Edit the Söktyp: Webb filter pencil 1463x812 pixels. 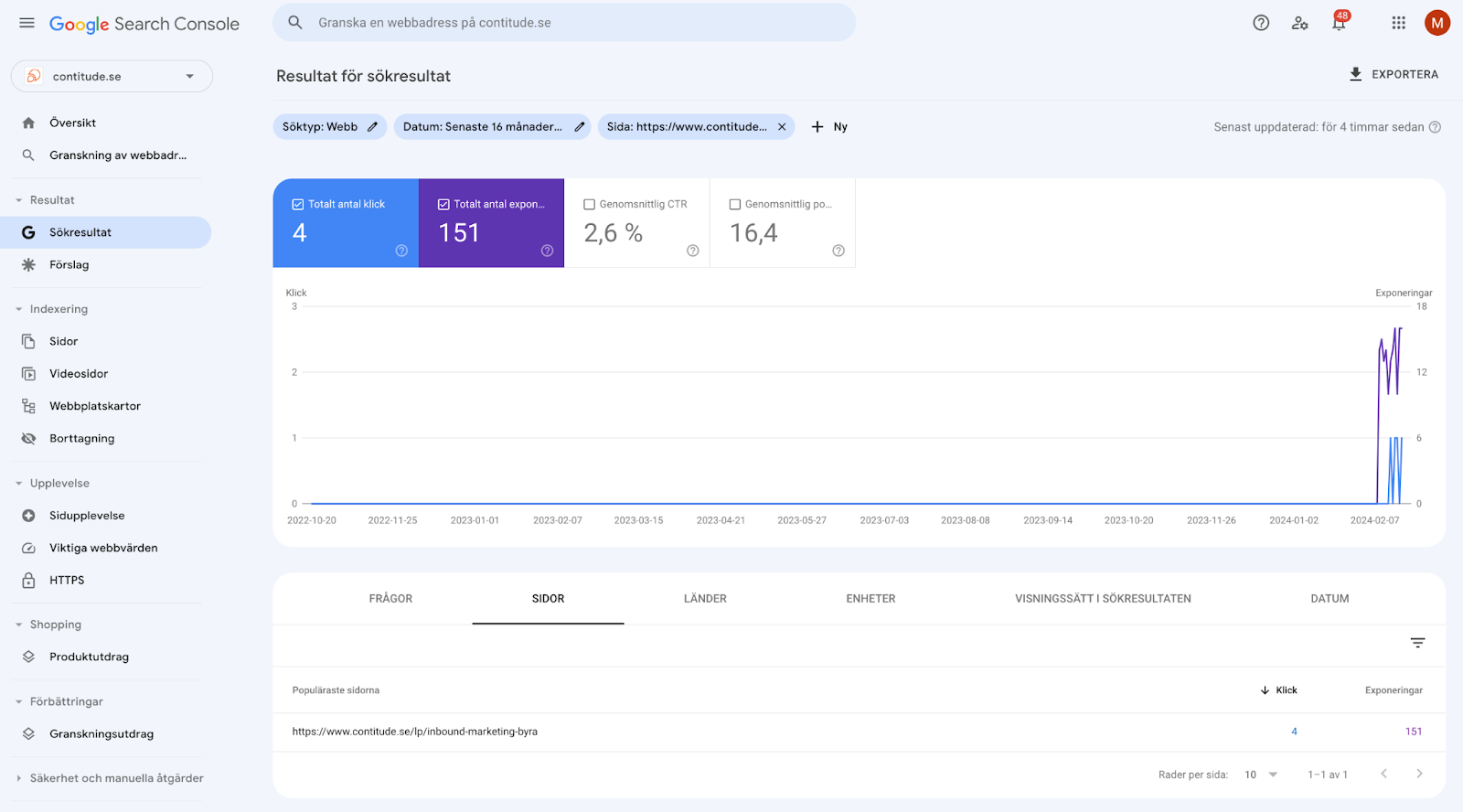coord(372,127)
